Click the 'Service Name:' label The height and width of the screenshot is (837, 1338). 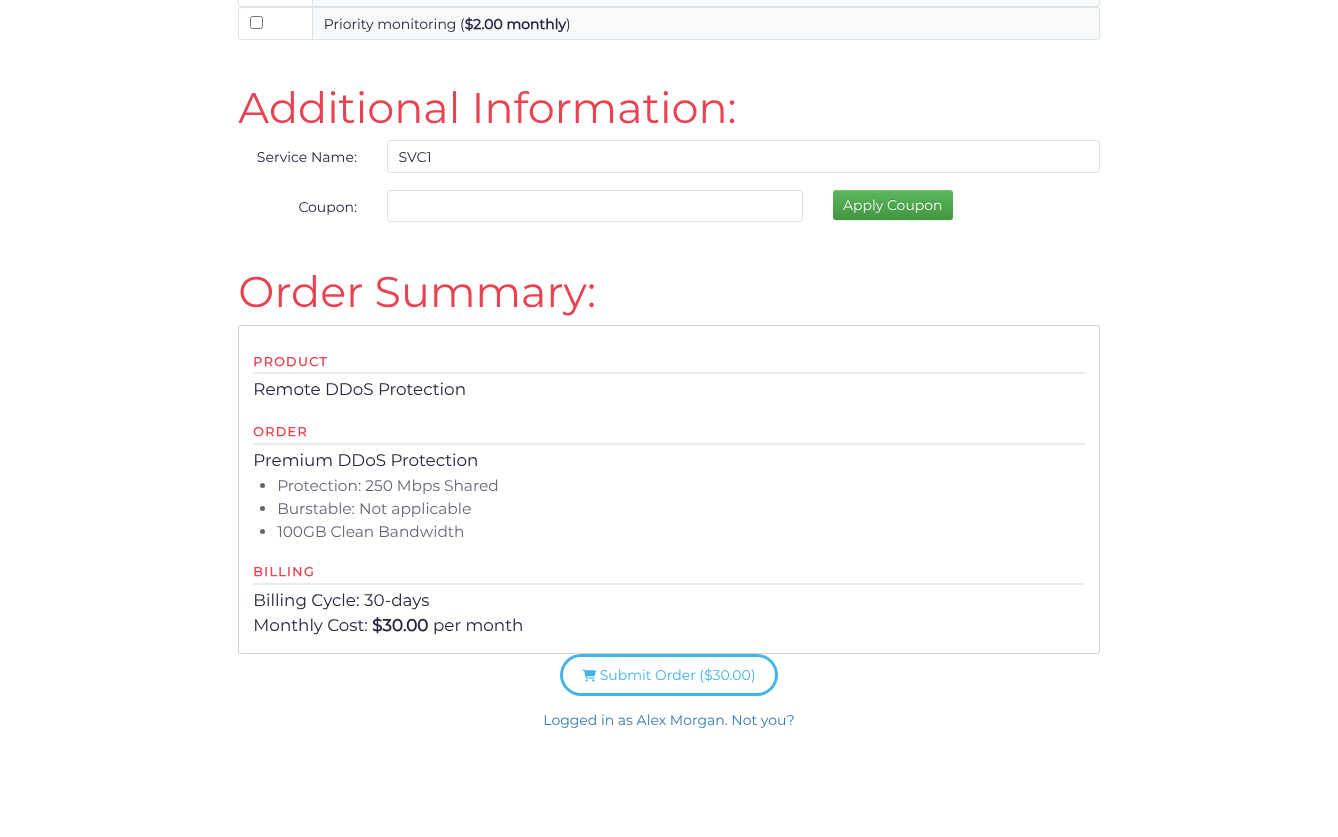tap(307, 157)
